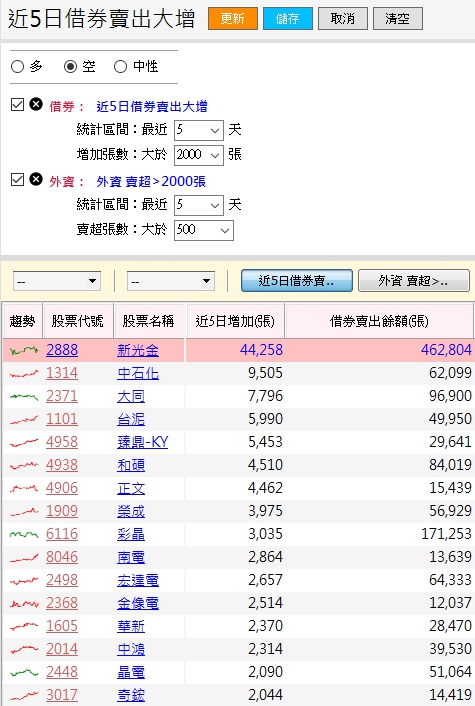Image resolution: width=475 pixels, height=706 pixels.
Task: Open stock code 4938 link
Action: [x=62, y=465]
